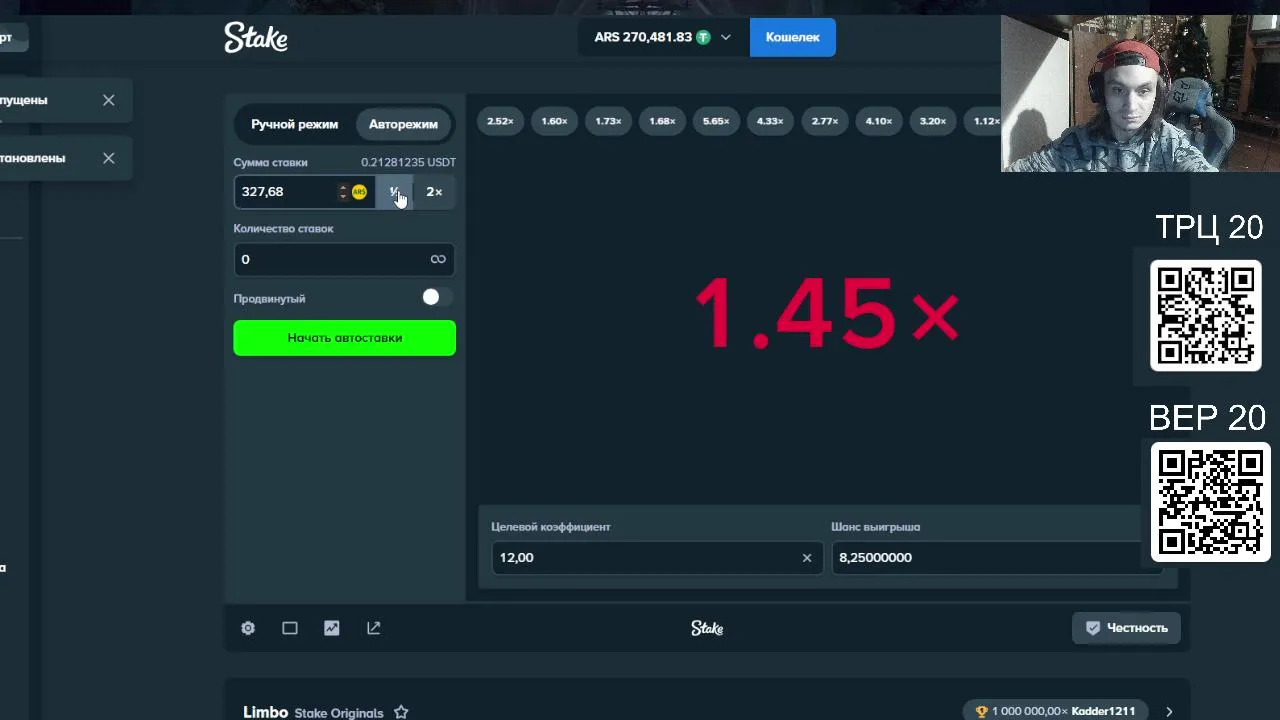Click the streamer webcam overlay

coord(1140,94)
